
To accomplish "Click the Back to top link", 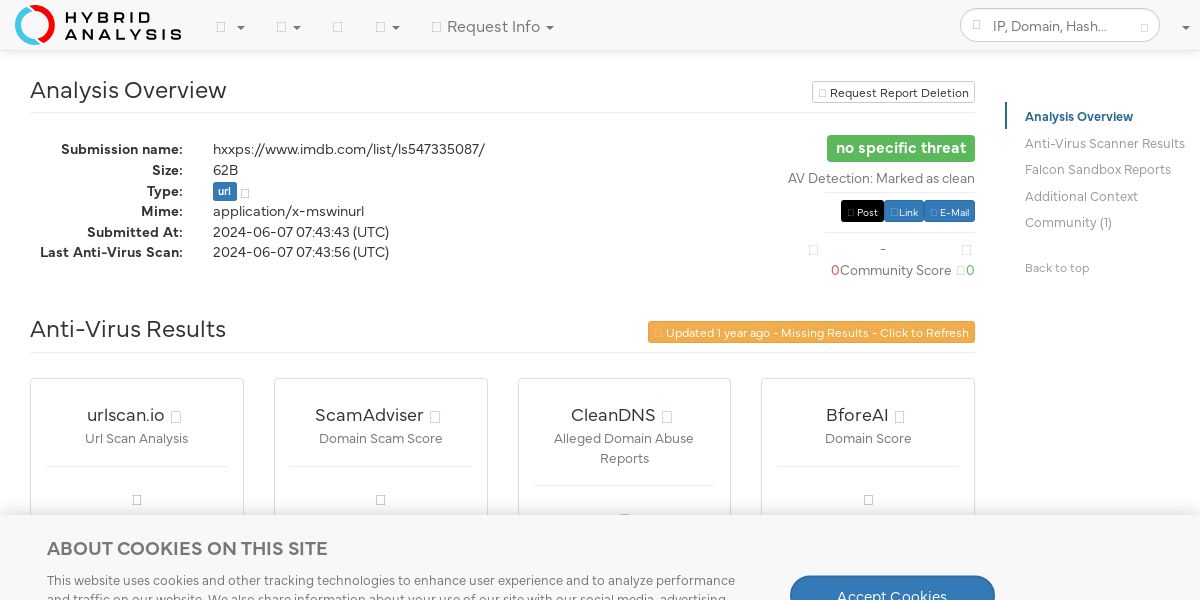I will (x=1057, y=267).
